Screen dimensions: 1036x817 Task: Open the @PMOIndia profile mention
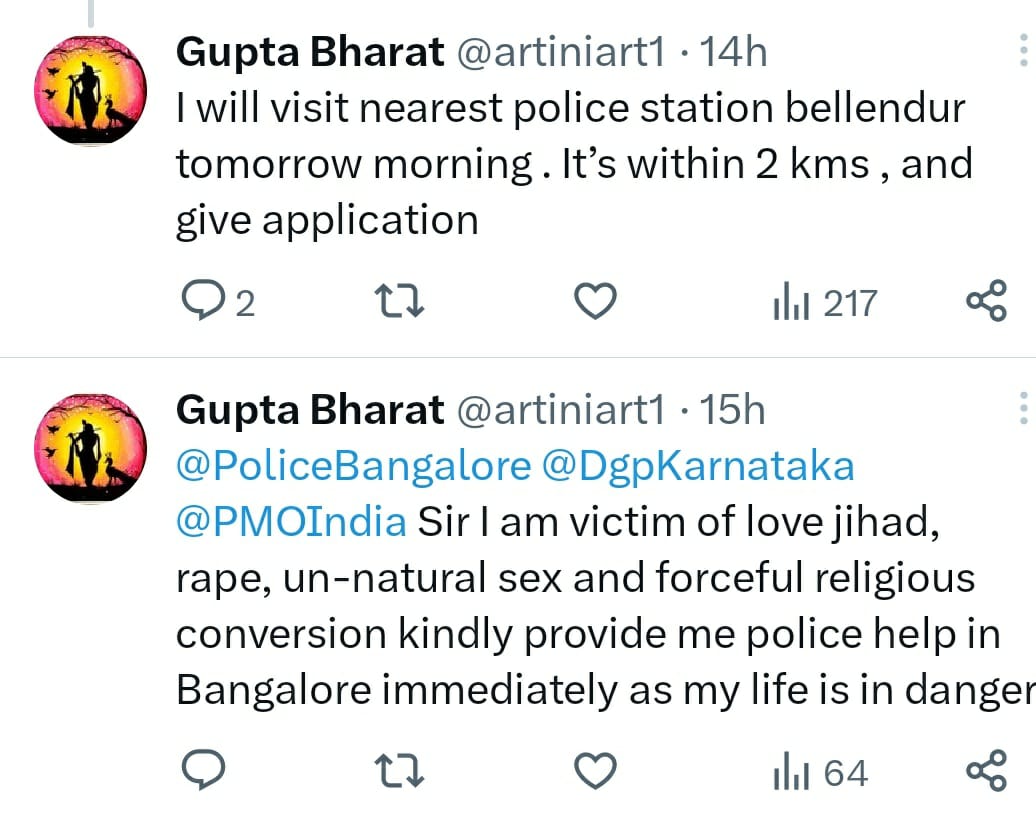click(291, 521)
